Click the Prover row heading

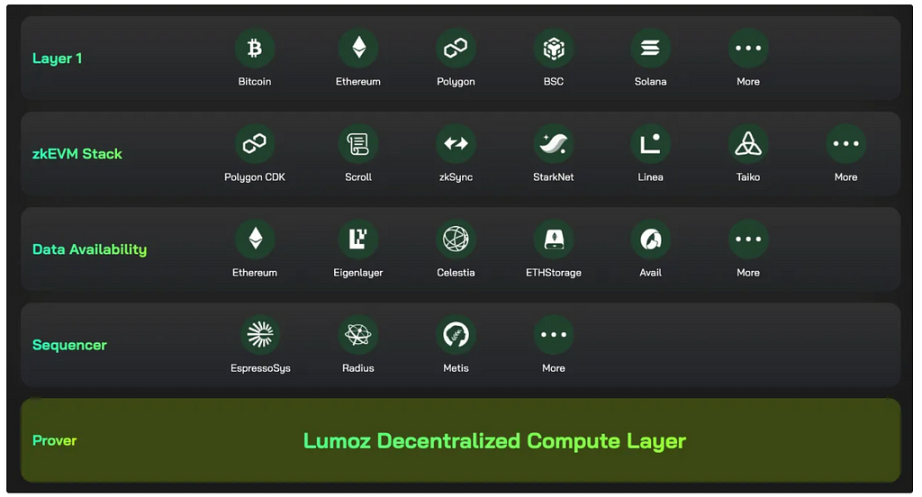pos(54,441)
